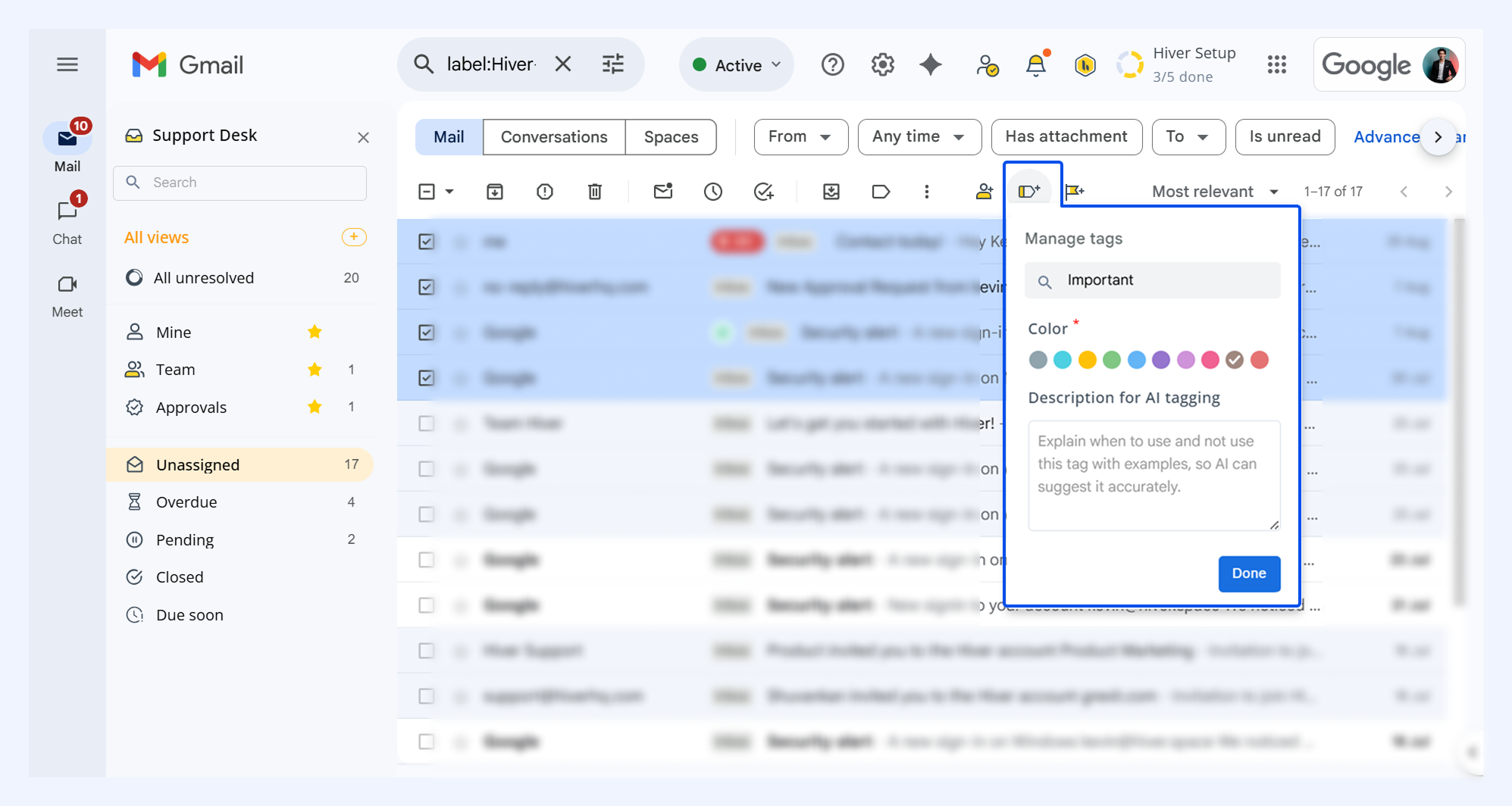Click the Done button in Manage tags
This screenshot has height=806, width=1512.
coord(1249,573)
